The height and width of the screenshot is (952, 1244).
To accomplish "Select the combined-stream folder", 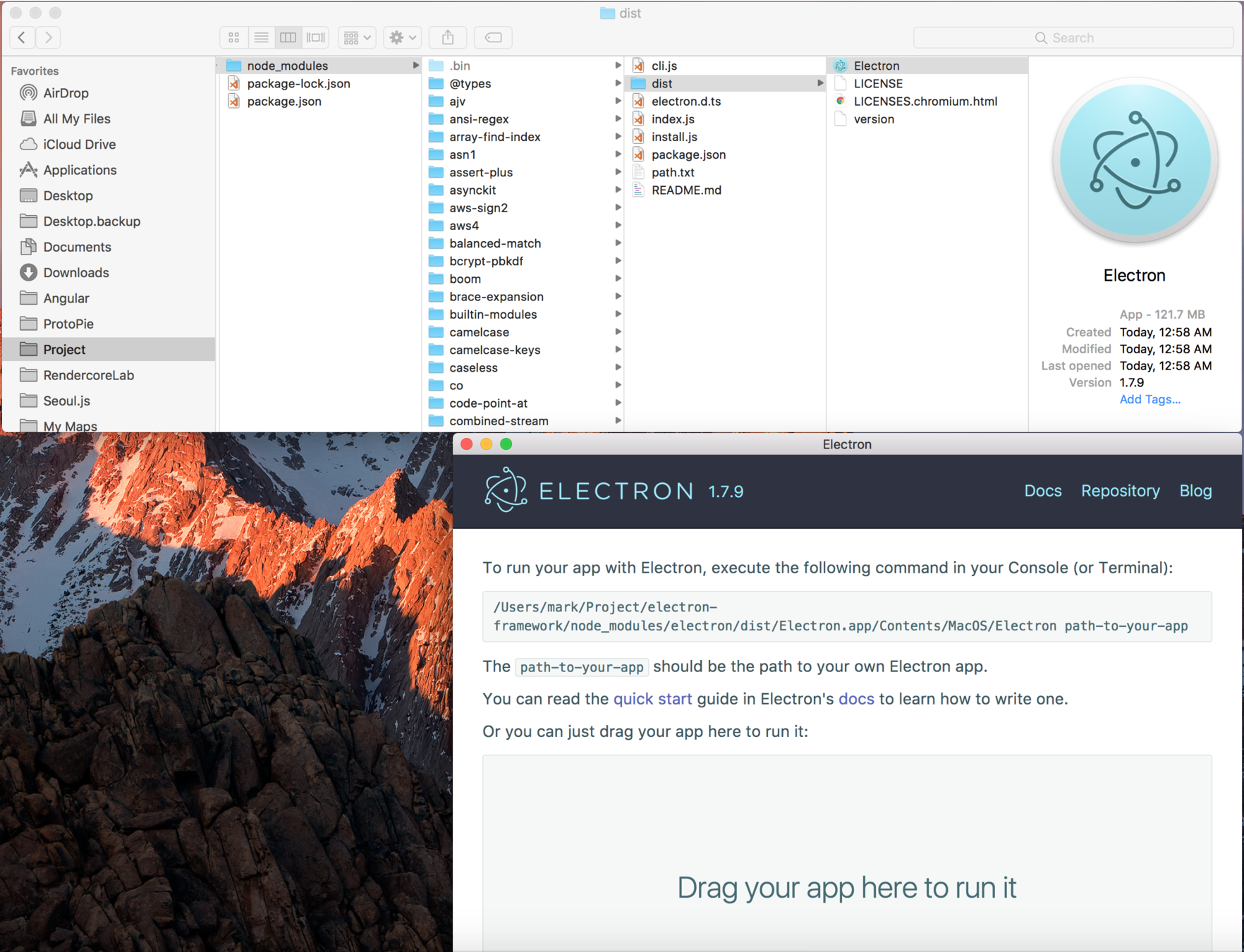I will click(x=523, y=421).
